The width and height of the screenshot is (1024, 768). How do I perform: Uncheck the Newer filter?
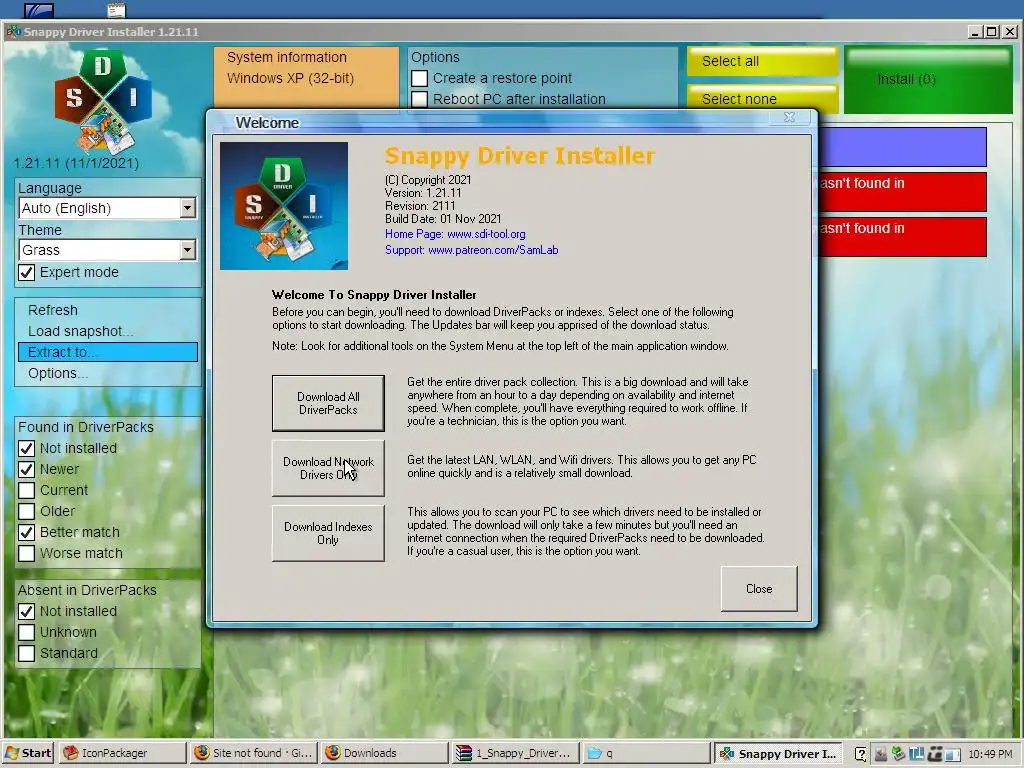26,469
